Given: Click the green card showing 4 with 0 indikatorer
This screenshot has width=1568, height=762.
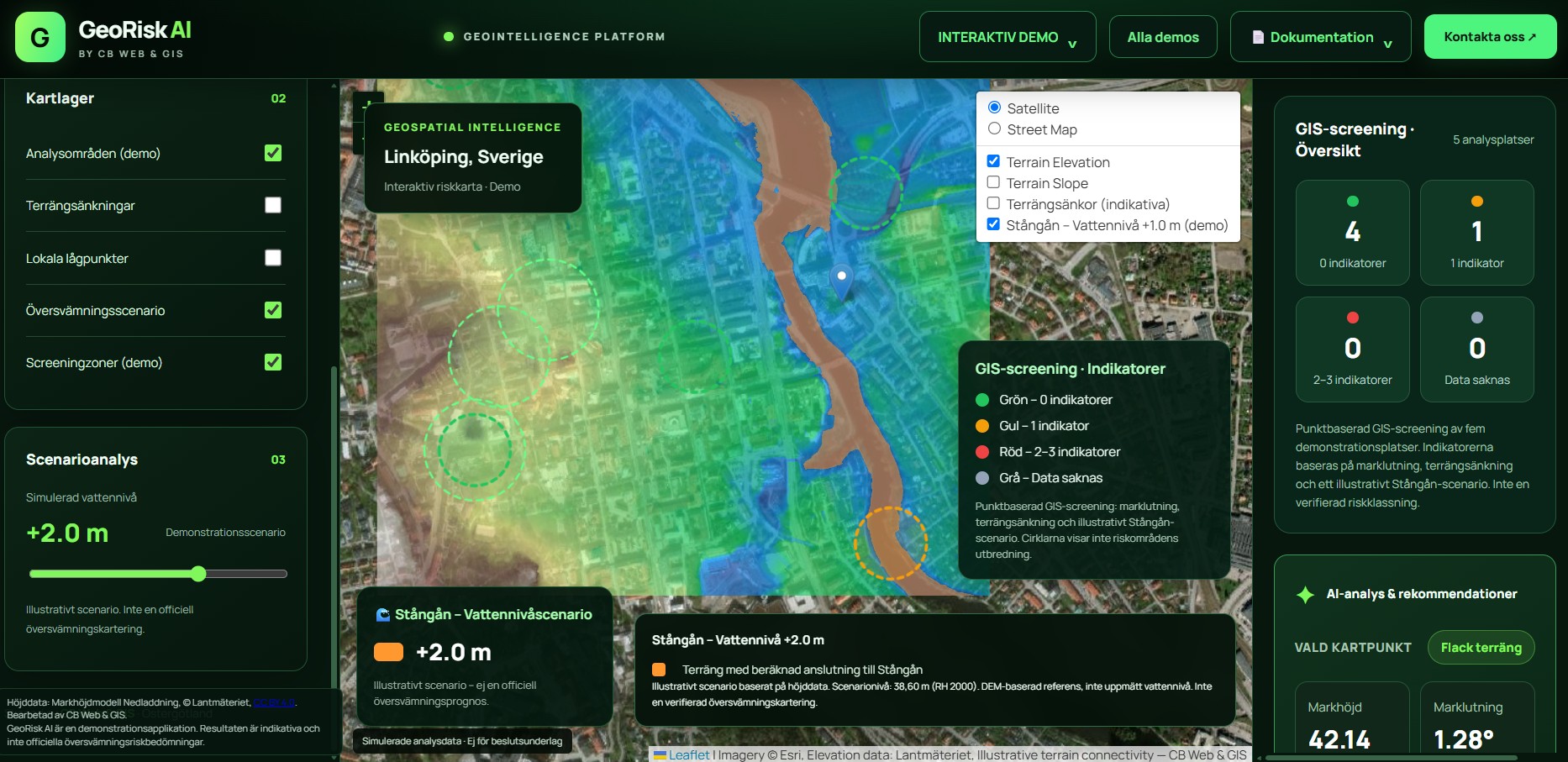Looking at the screenshot, I should (x=1352, y=233).
